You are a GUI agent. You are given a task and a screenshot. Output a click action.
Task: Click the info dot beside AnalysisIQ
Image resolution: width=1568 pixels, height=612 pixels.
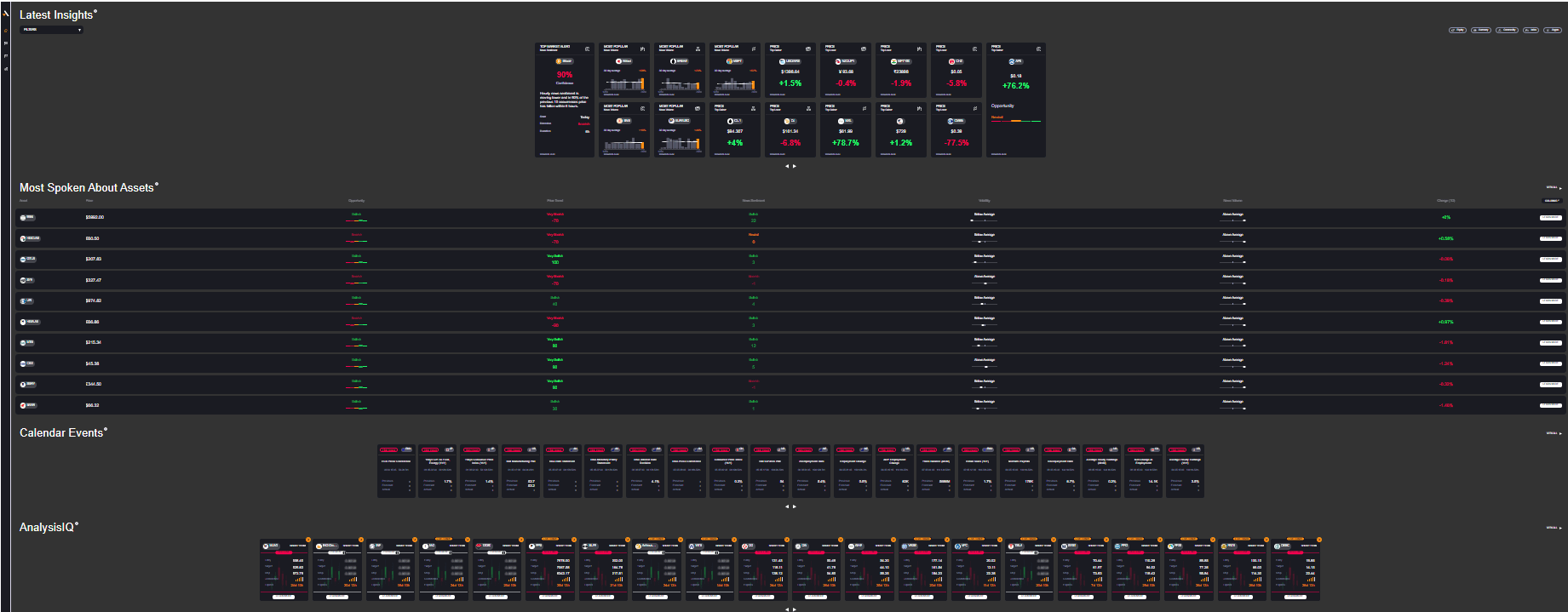[x=77, y=523]
